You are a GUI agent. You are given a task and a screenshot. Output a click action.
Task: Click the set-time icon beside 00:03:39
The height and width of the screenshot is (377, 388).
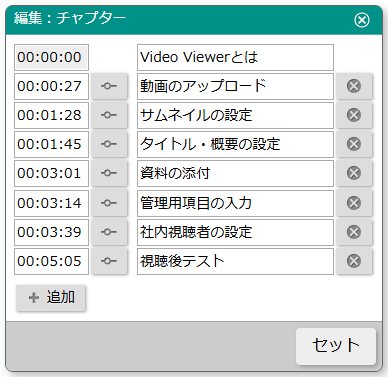pos(109,232)
